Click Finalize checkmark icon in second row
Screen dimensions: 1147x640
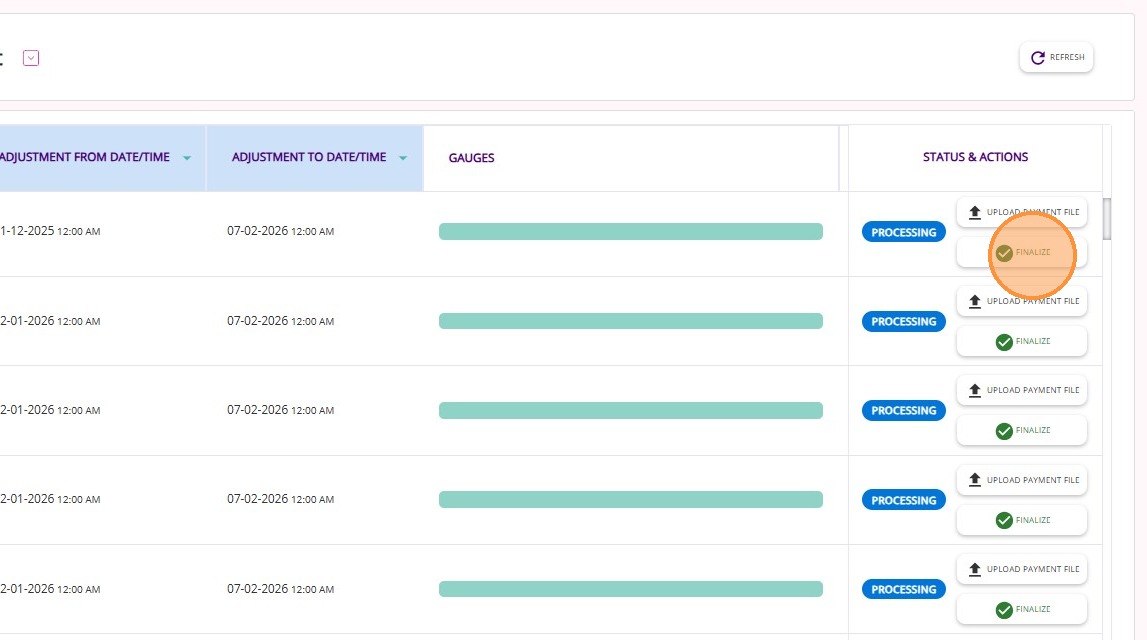pos(1004,342)
